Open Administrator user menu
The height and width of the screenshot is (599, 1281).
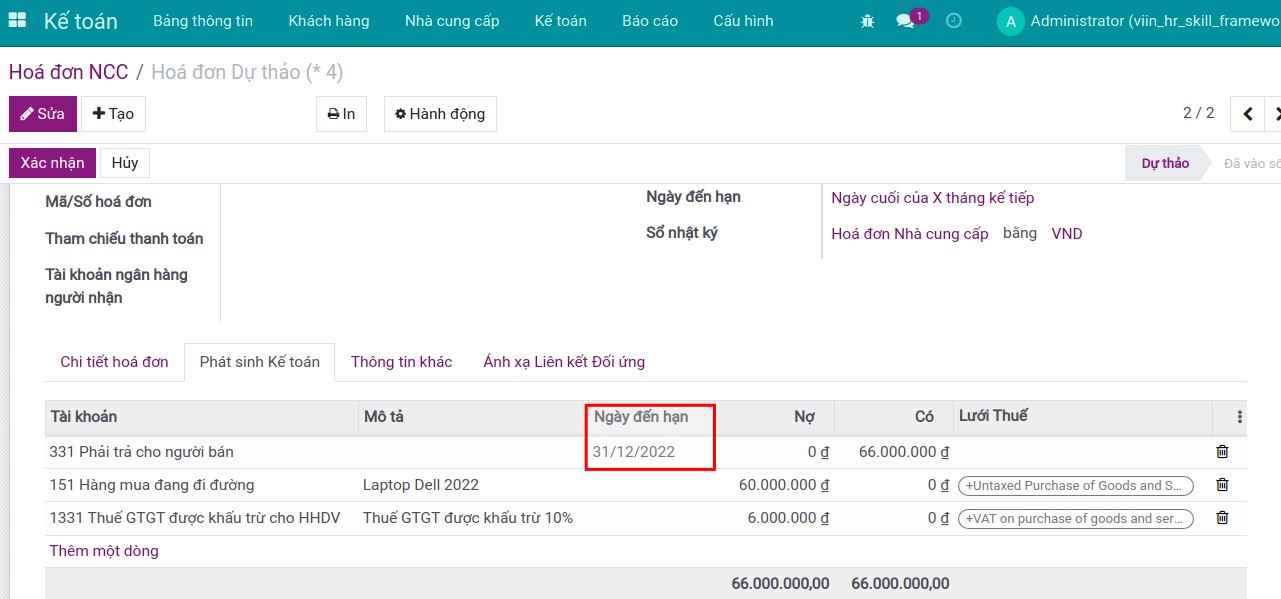pos(1140,21)
